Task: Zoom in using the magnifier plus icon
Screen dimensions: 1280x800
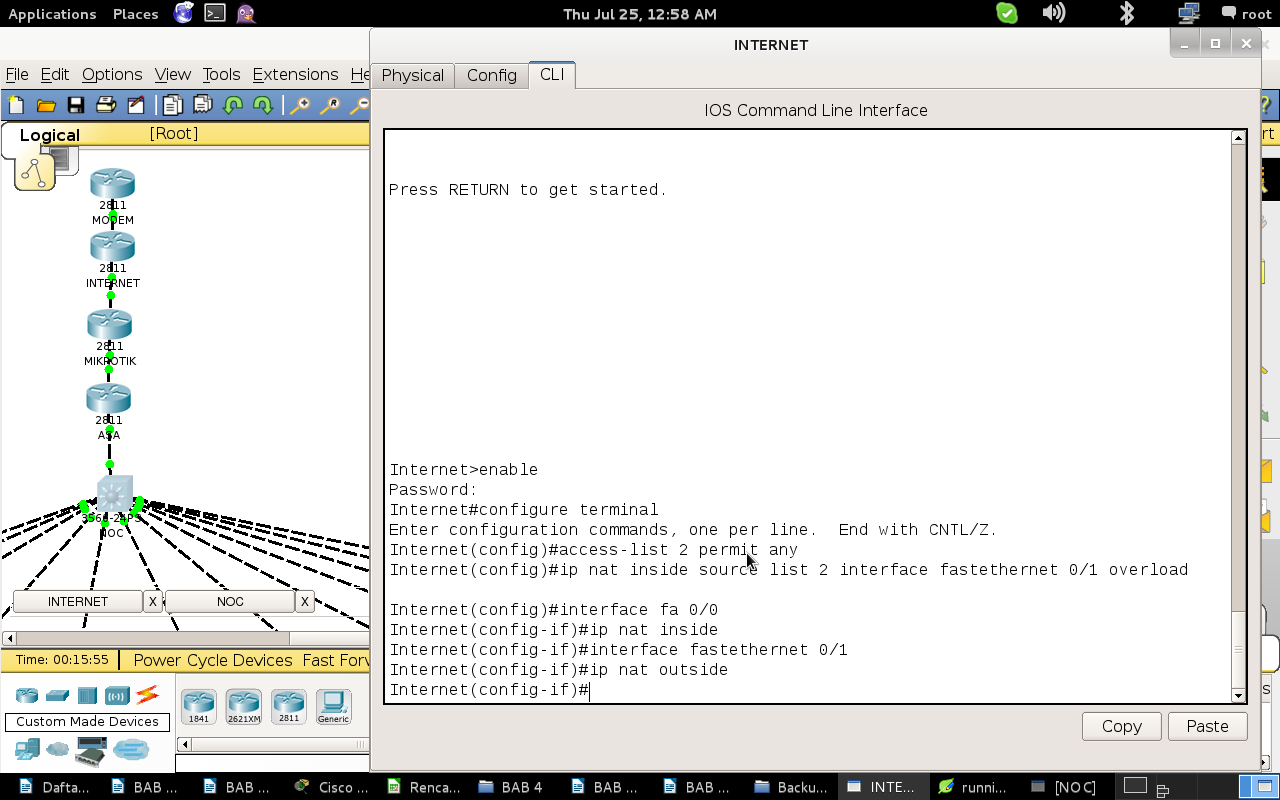Action: click(299, 105)
